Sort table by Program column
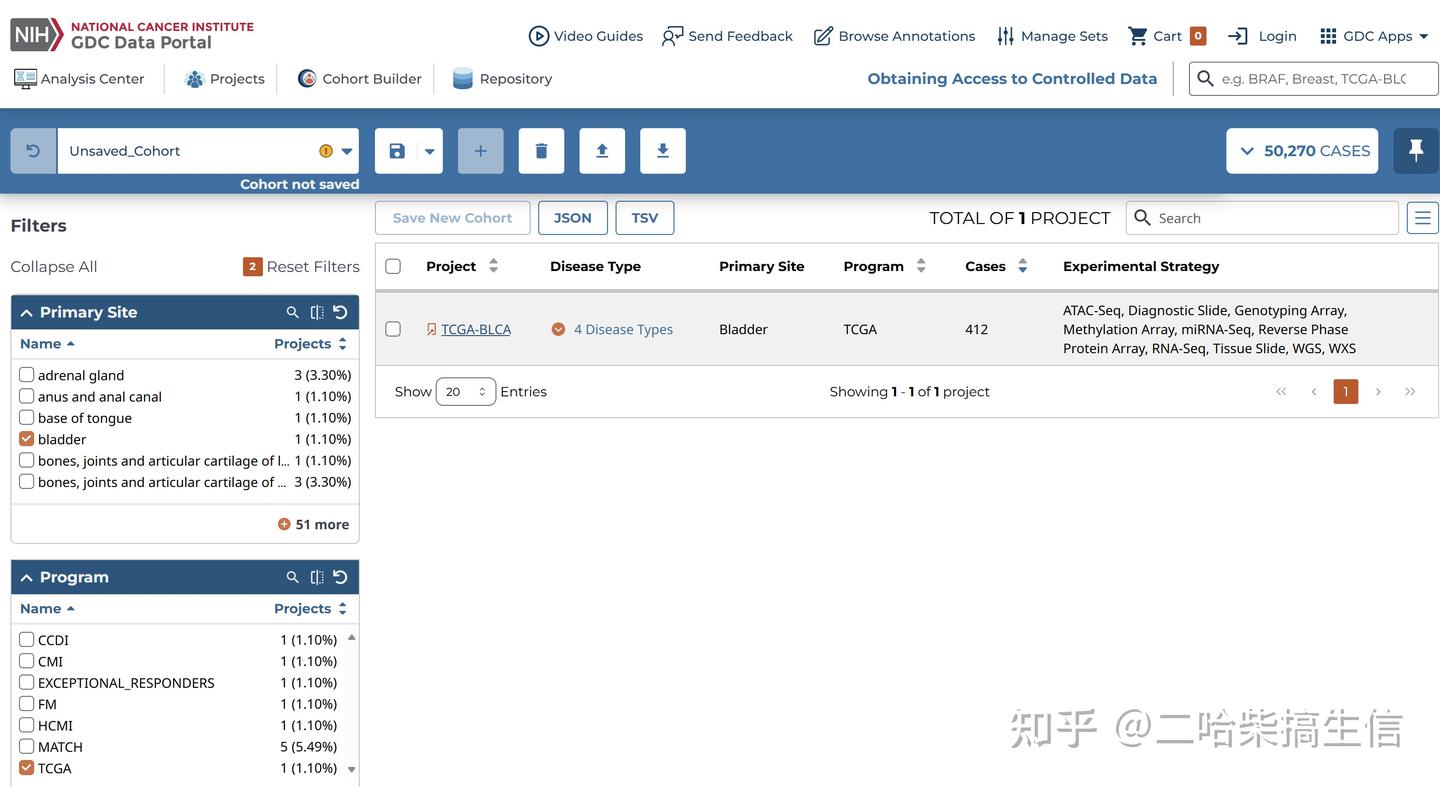The height and width of the screenshot is (787, 1440). pos(921,266)
